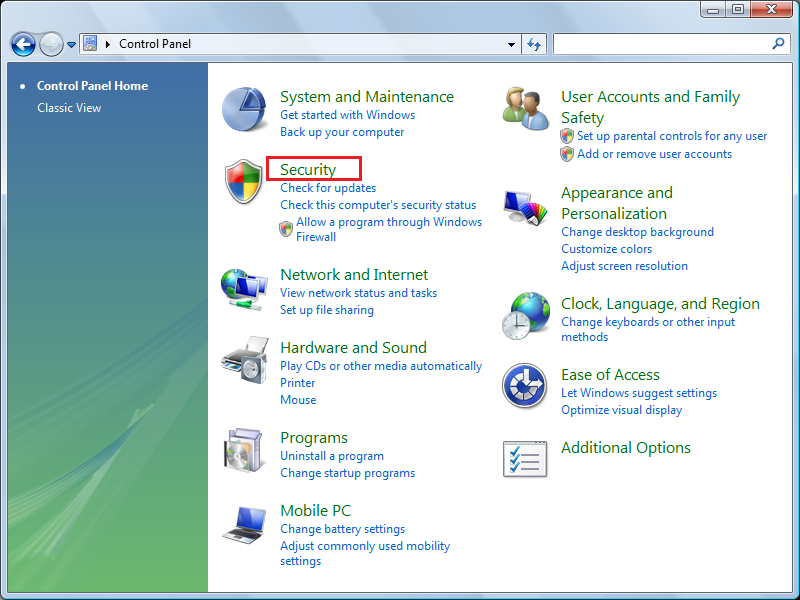Maximize the Control Panel window

click(738, 9)
